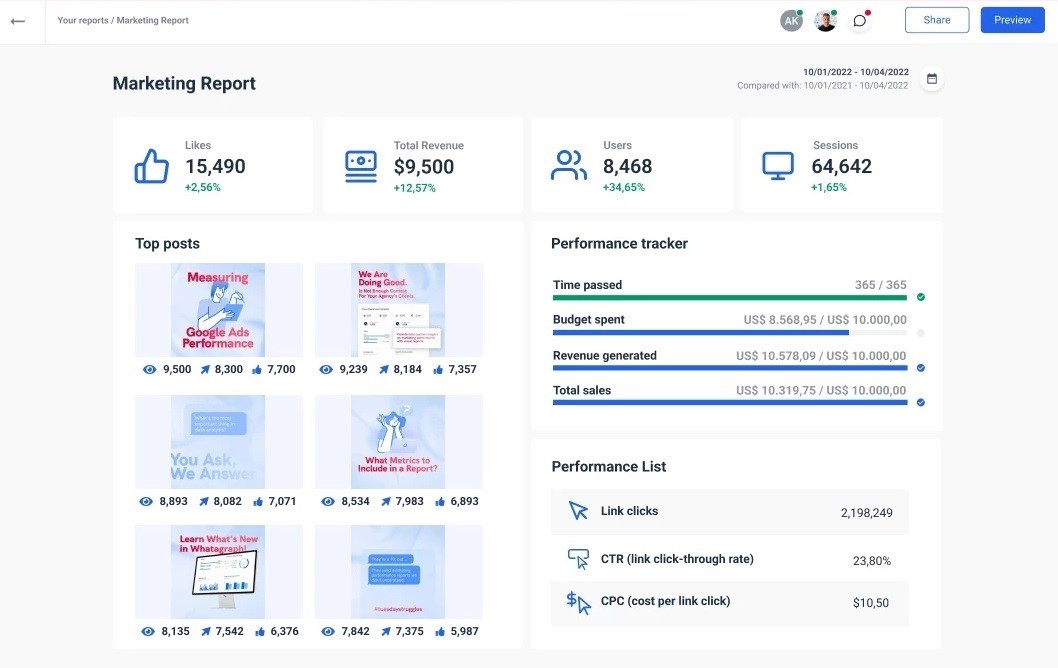Click the views eye icon beside 9,239
This screenshot has width=1058, height=668.
326,370
